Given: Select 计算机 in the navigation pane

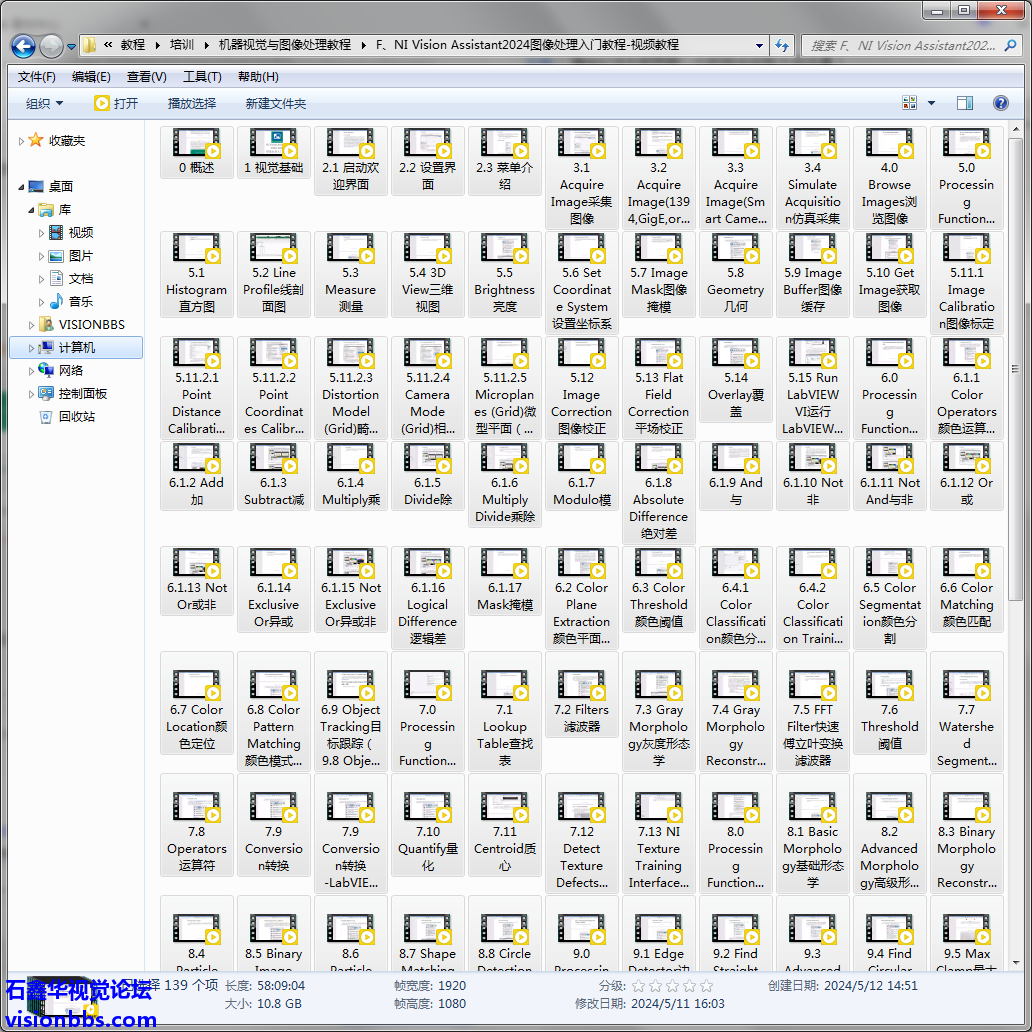Looking at the screenshot, I should [x=76, y=348].
